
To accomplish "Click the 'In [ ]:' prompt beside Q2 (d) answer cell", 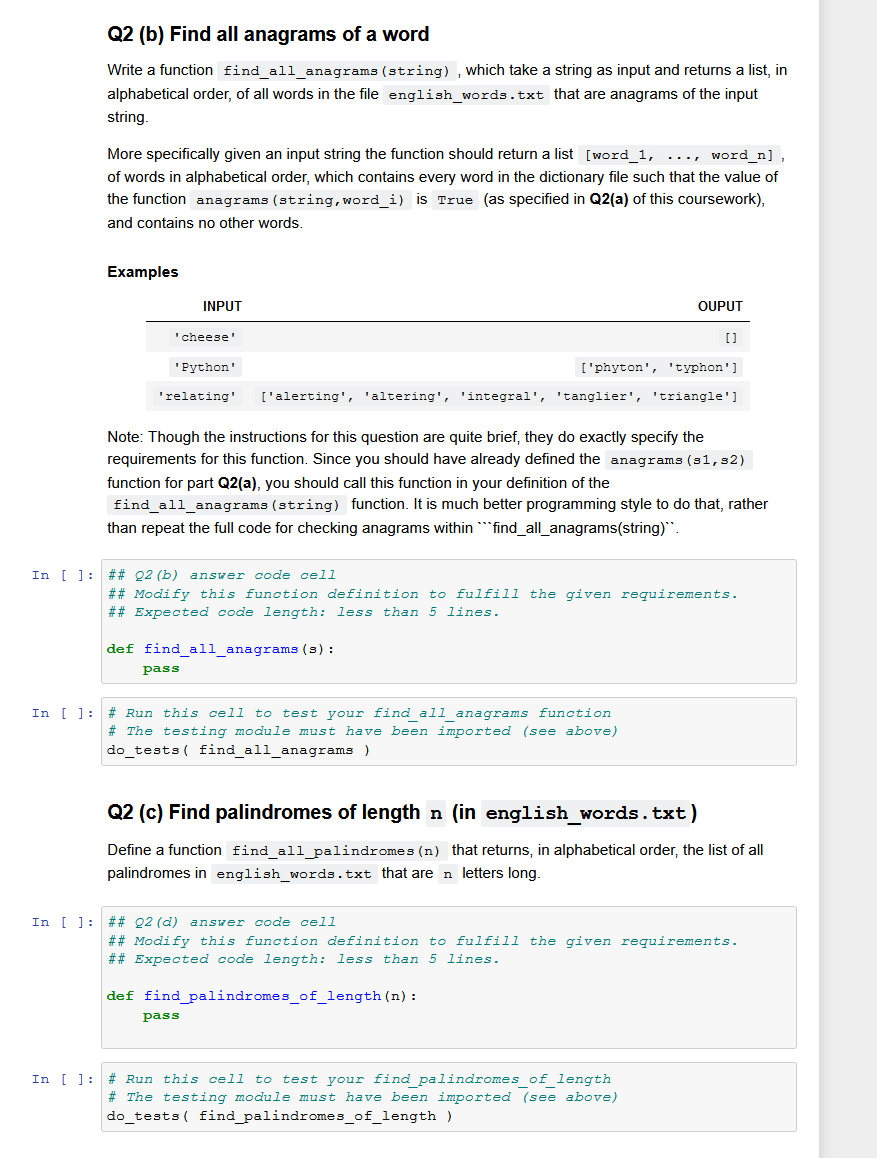I will [x=63, y=922].
